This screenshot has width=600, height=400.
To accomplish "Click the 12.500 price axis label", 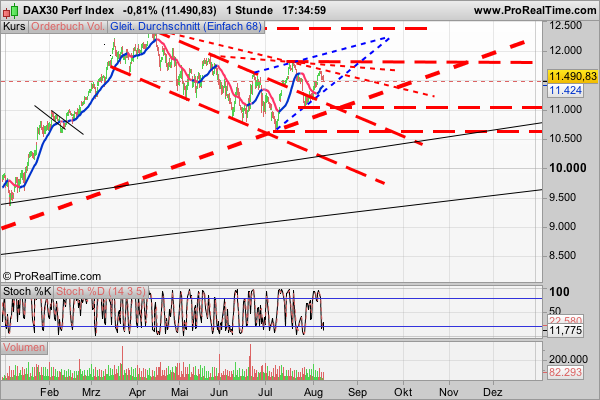I will pos(565,26).
